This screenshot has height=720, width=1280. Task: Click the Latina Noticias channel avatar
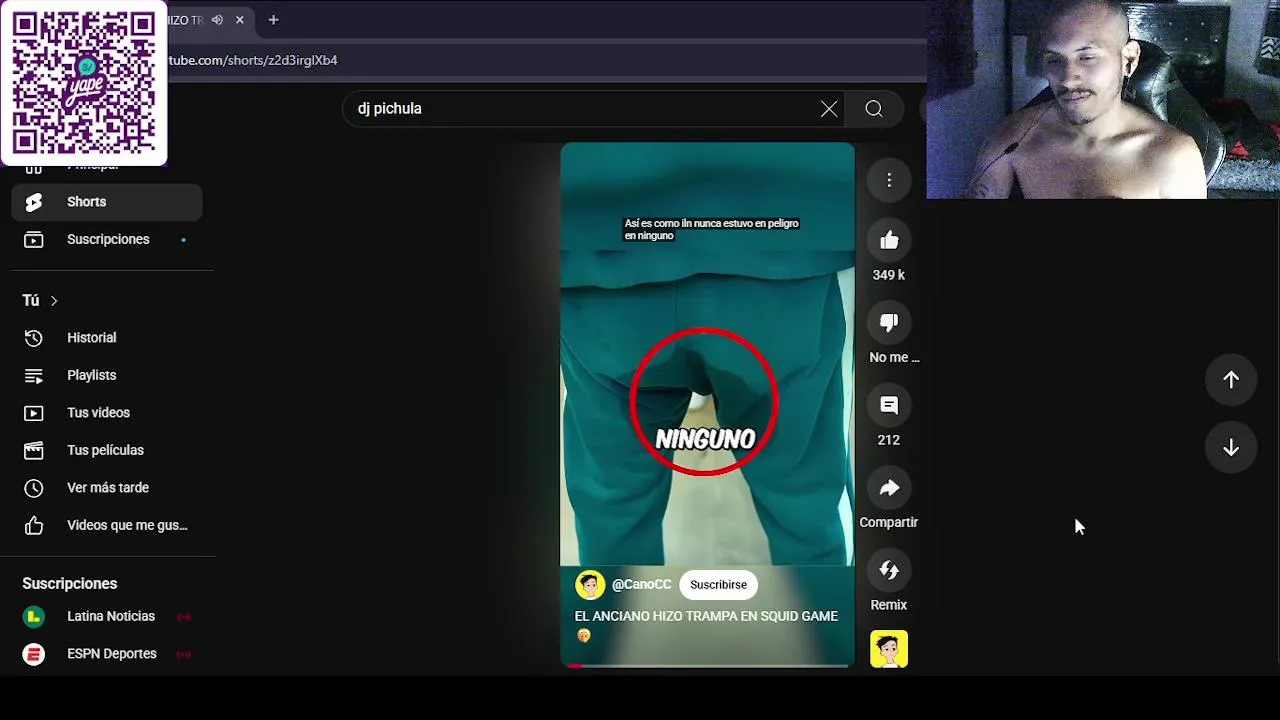[x=34, y=616]
